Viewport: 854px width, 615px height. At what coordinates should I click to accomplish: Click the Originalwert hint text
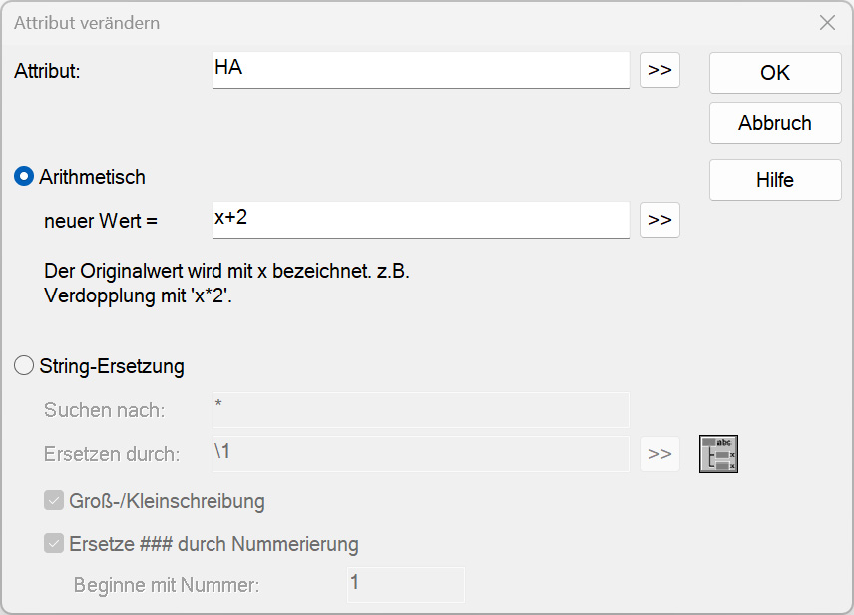click(x=227, y=283)
